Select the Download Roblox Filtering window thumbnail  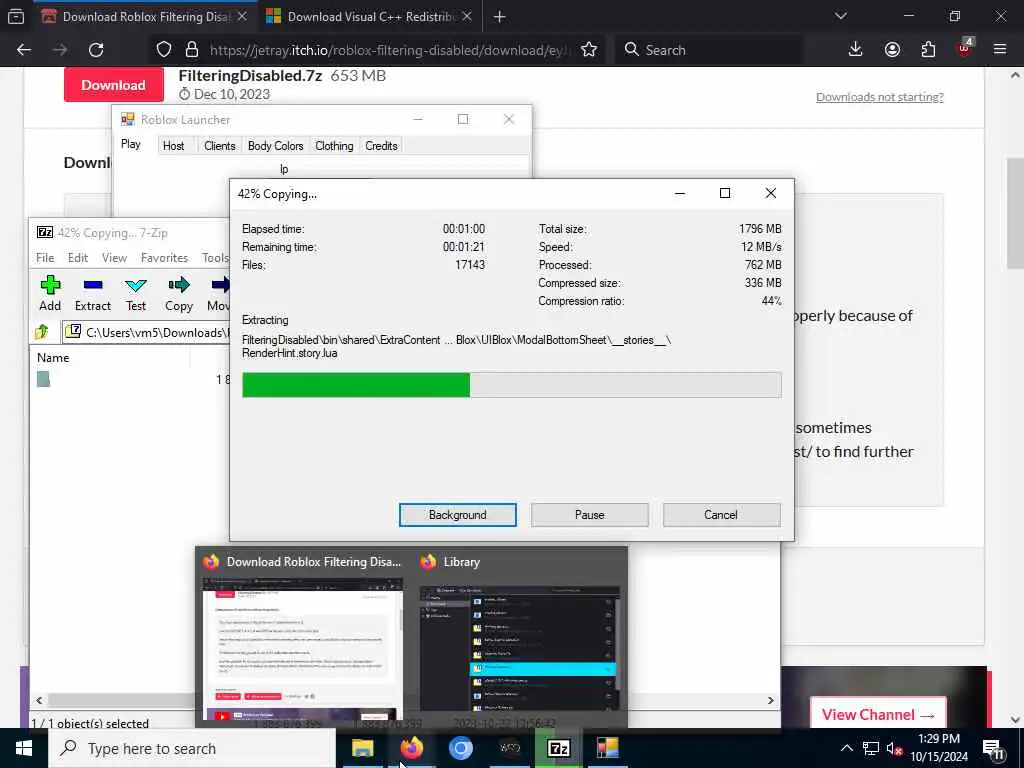301,637
